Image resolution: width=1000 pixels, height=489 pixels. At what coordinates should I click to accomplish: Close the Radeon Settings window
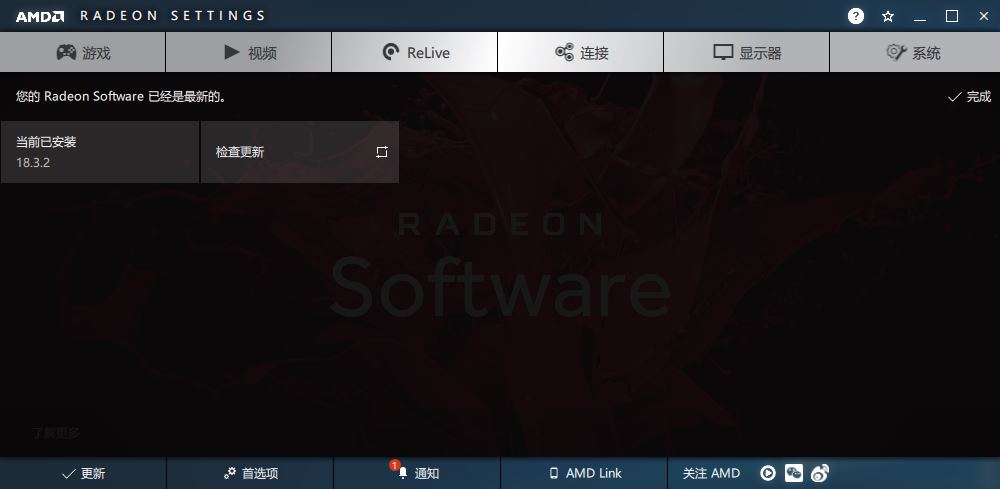click(x=983, y=17)
